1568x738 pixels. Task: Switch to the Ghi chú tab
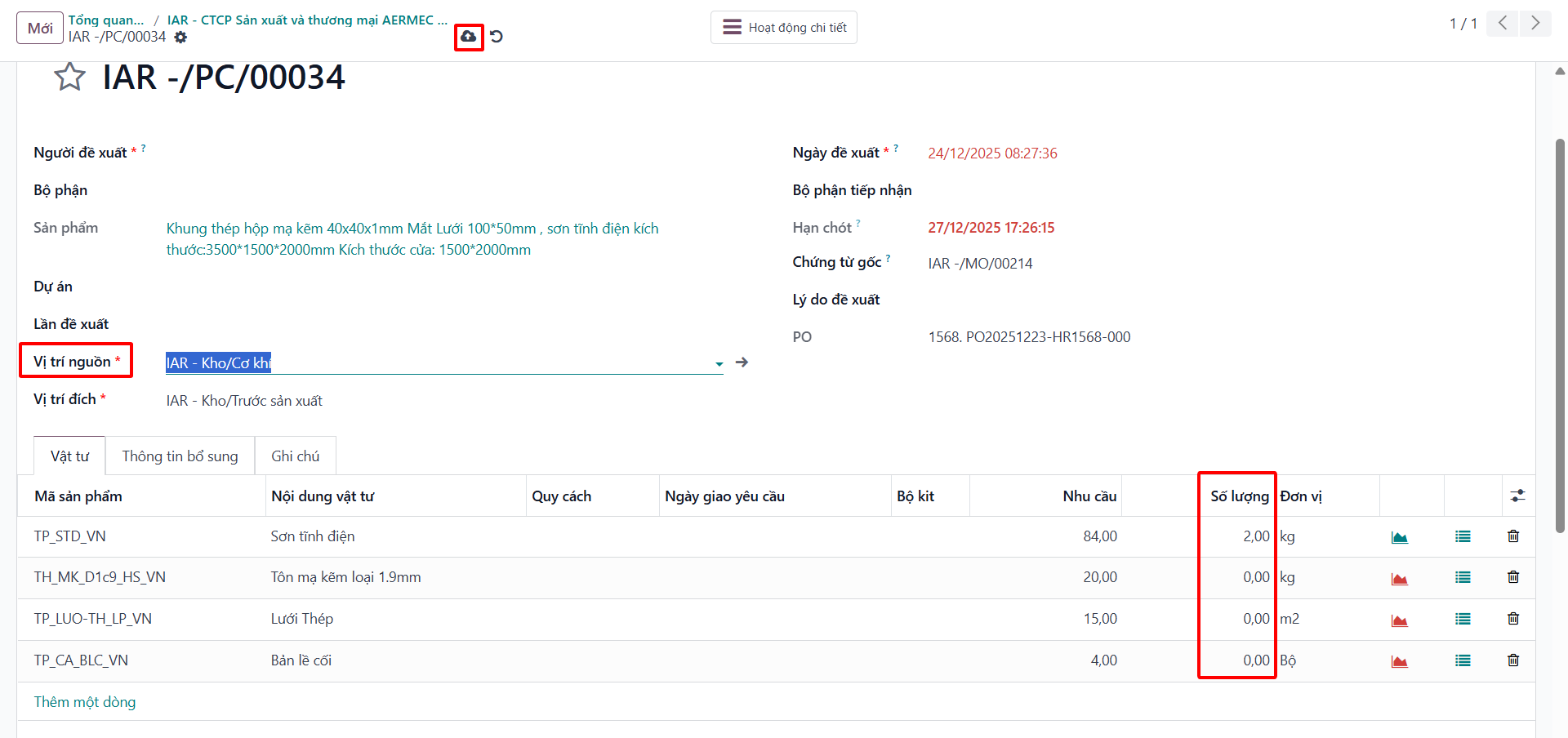(x=295, y=456)
